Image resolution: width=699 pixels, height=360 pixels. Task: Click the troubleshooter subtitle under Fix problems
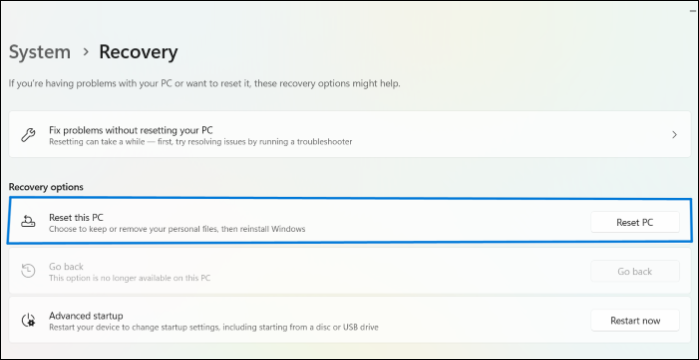pos(201,142)
